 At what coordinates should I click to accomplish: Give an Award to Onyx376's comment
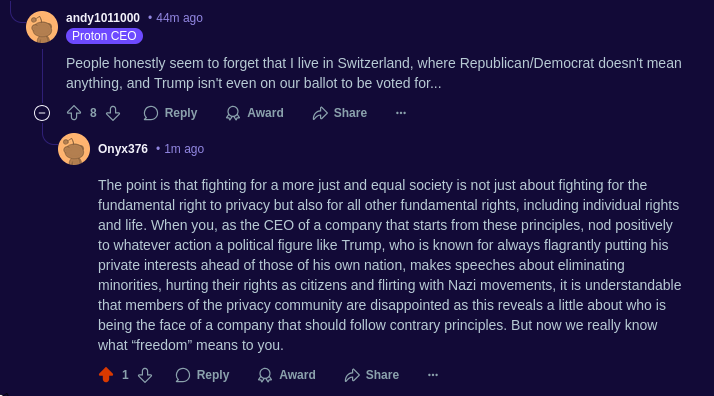click(x=286, y=375)
